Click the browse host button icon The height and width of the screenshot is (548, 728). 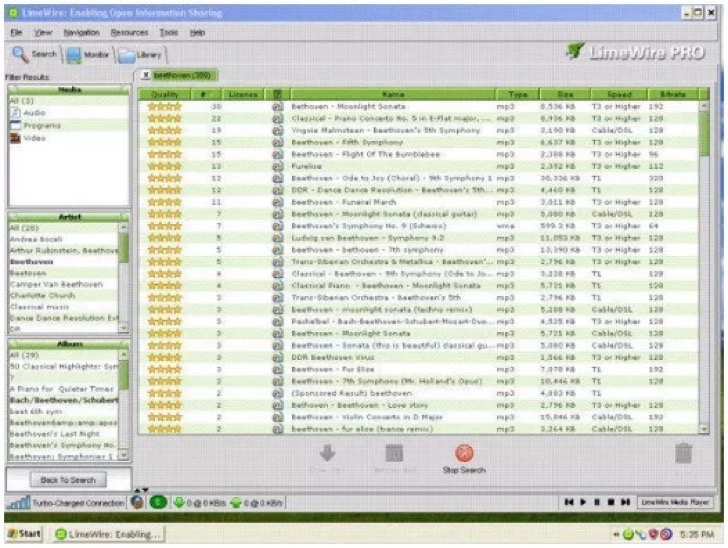(394, 453)
